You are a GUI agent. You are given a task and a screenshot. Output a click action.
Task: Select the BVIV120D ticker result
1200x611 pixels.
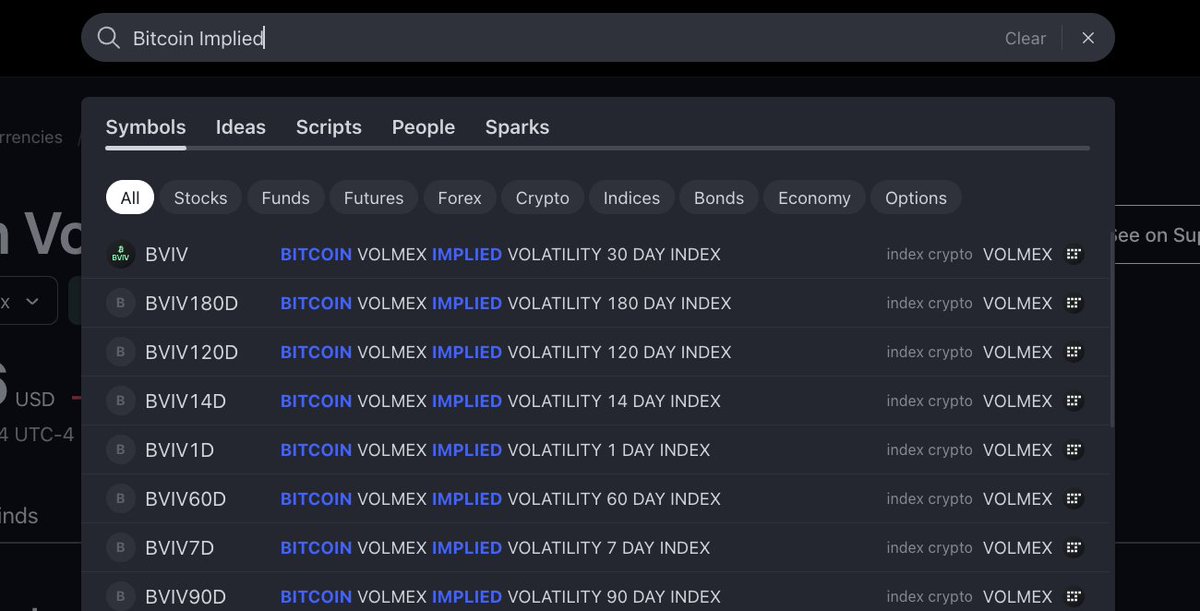[191, 352]
